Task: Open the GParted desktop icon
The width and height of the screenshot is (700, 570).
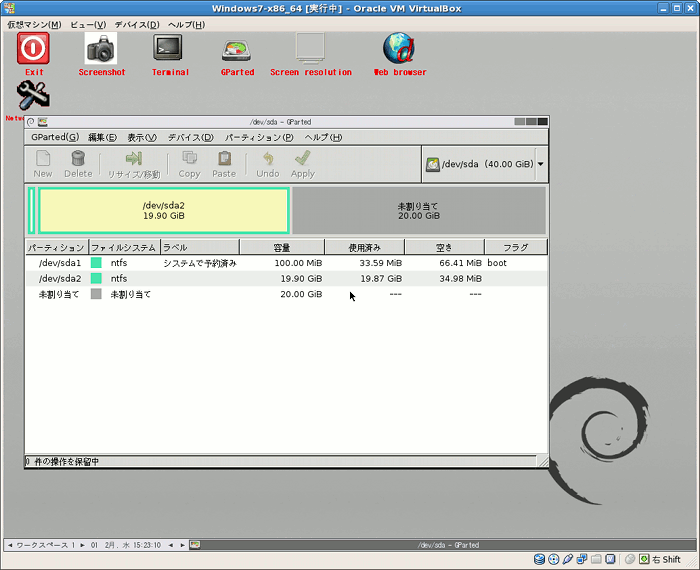Action: tap(237, 49)
